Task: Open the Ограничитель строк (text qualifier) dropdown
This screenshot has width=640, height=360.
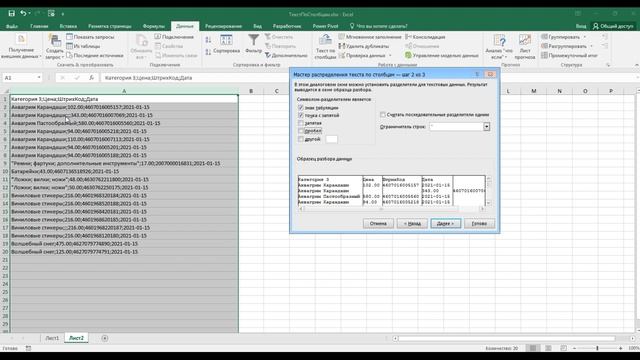Action: (x=487, y=127)
